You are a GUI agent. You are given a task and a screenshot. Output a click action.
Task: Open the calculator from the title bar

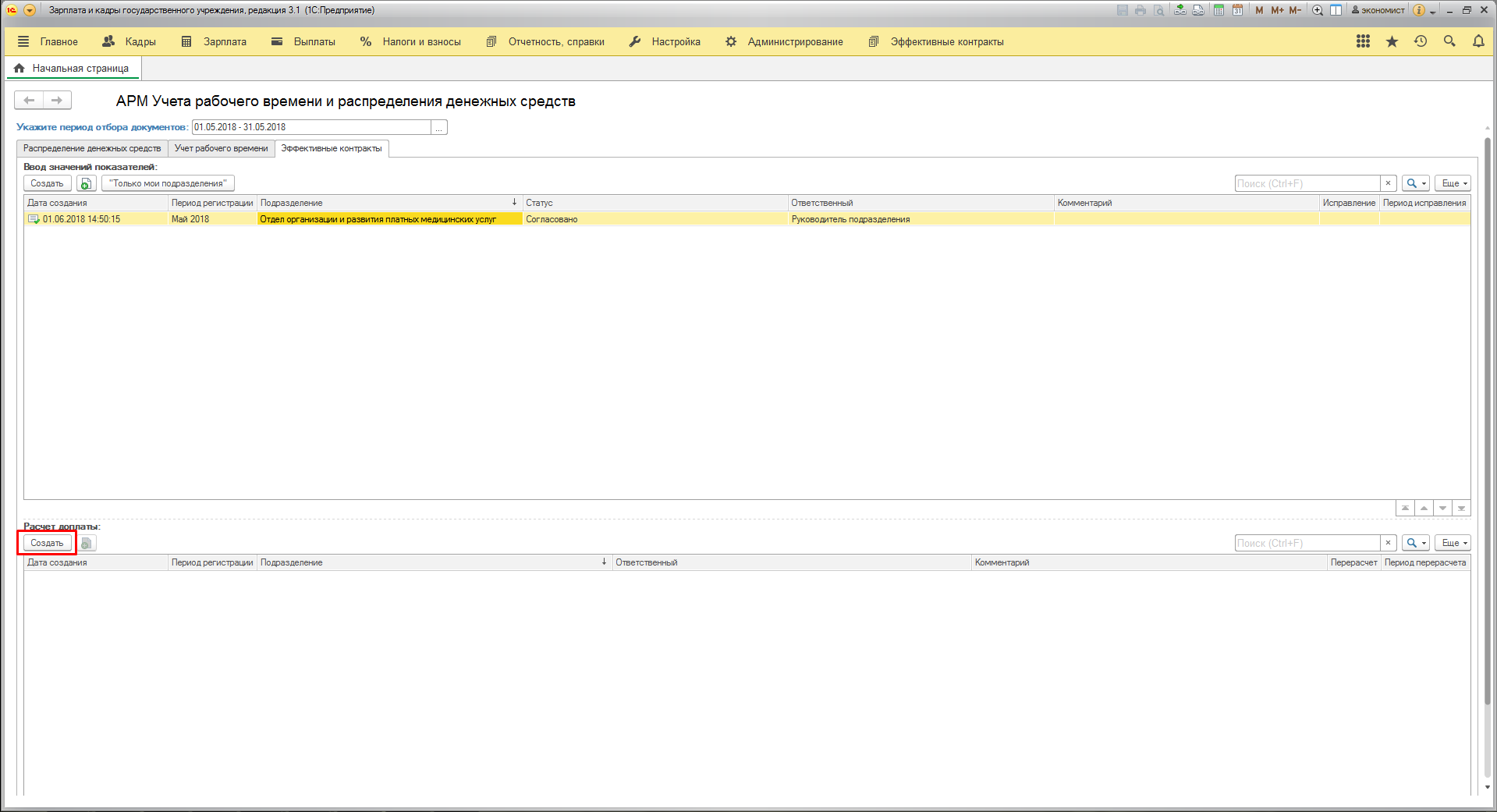(1219, 10)
